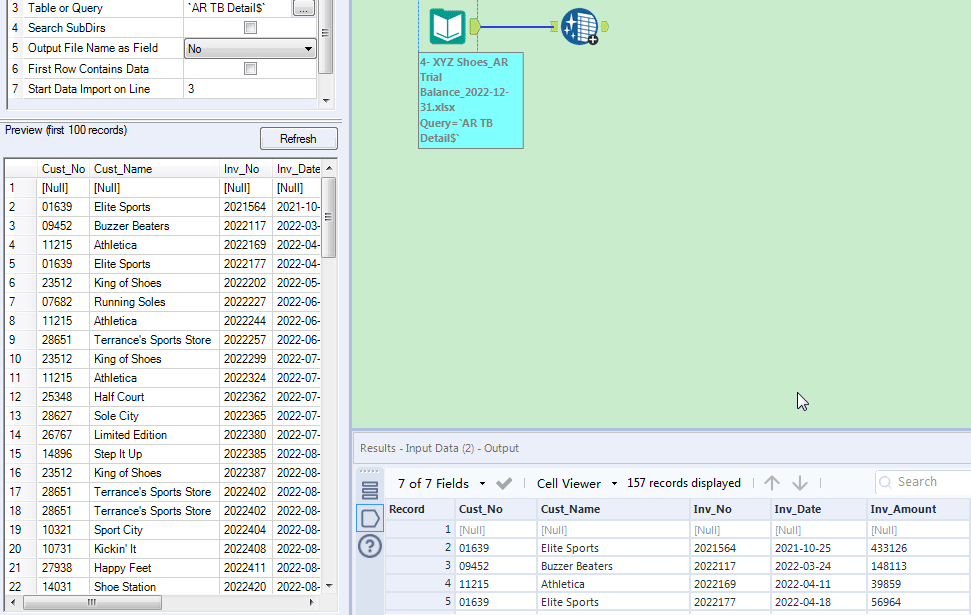971x615 pixels.
Task: Select the blue Data Cleansing tool on canvas
Action: click(x=581, y=27)
